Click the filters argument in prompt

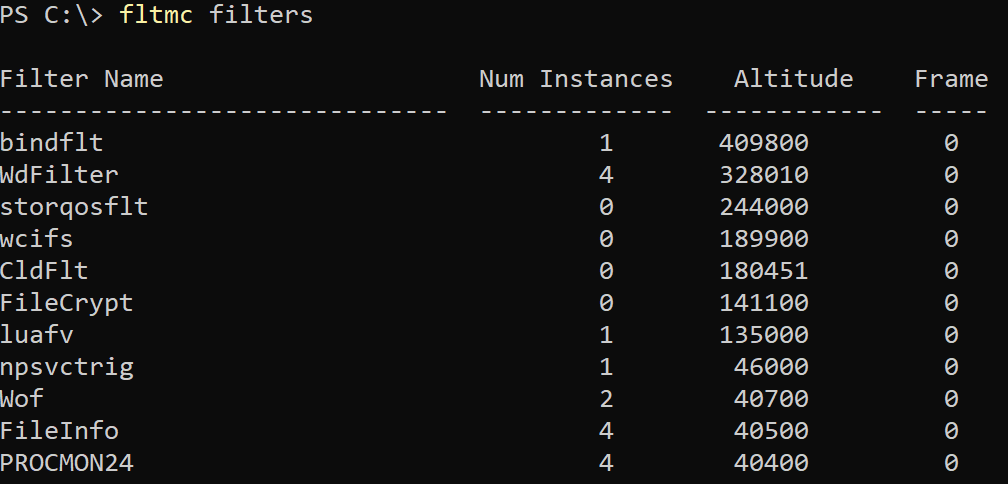261,15
